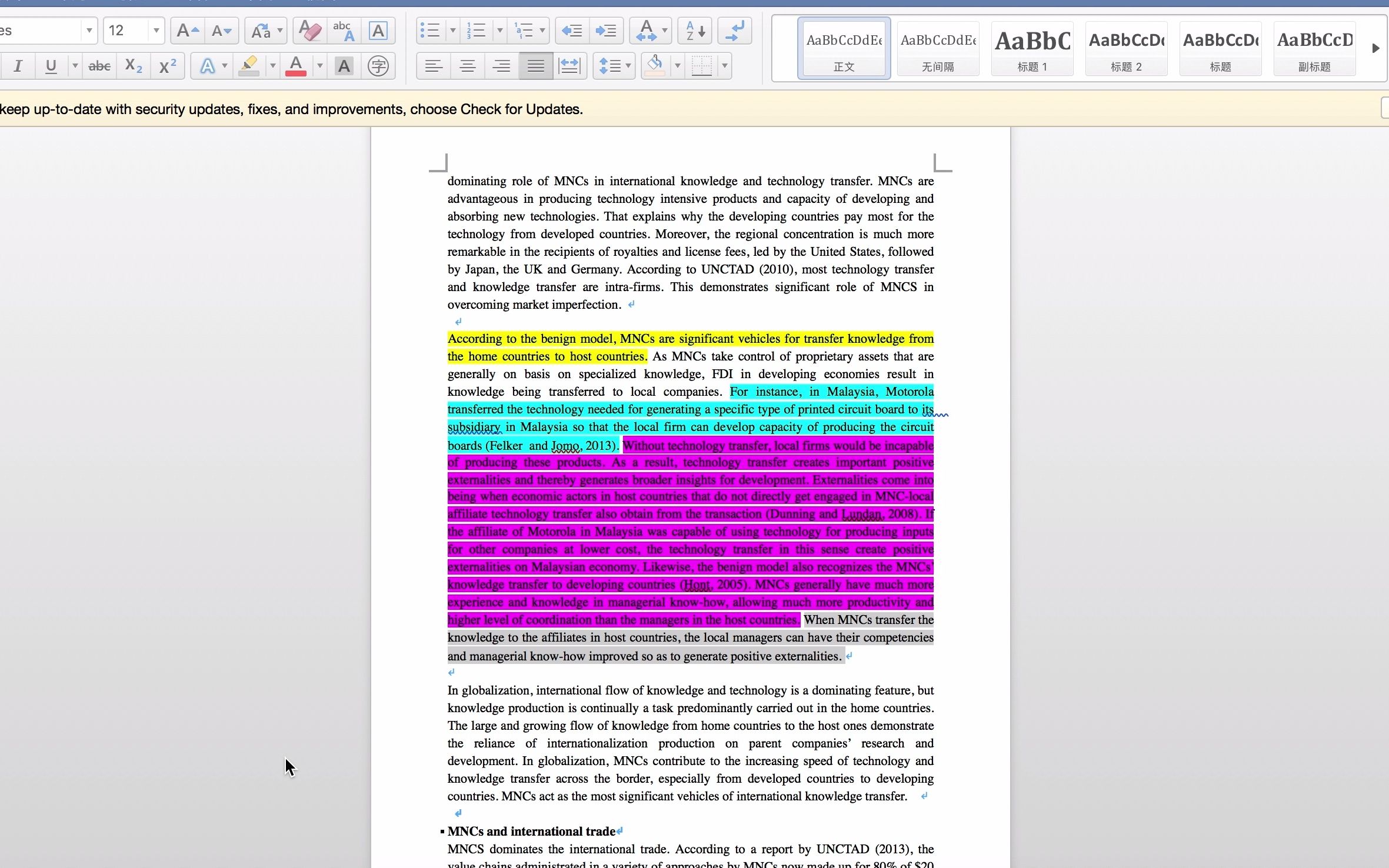The image size is (1389, 868).
Task: Toggle justified text alignment
Action: 535,66
